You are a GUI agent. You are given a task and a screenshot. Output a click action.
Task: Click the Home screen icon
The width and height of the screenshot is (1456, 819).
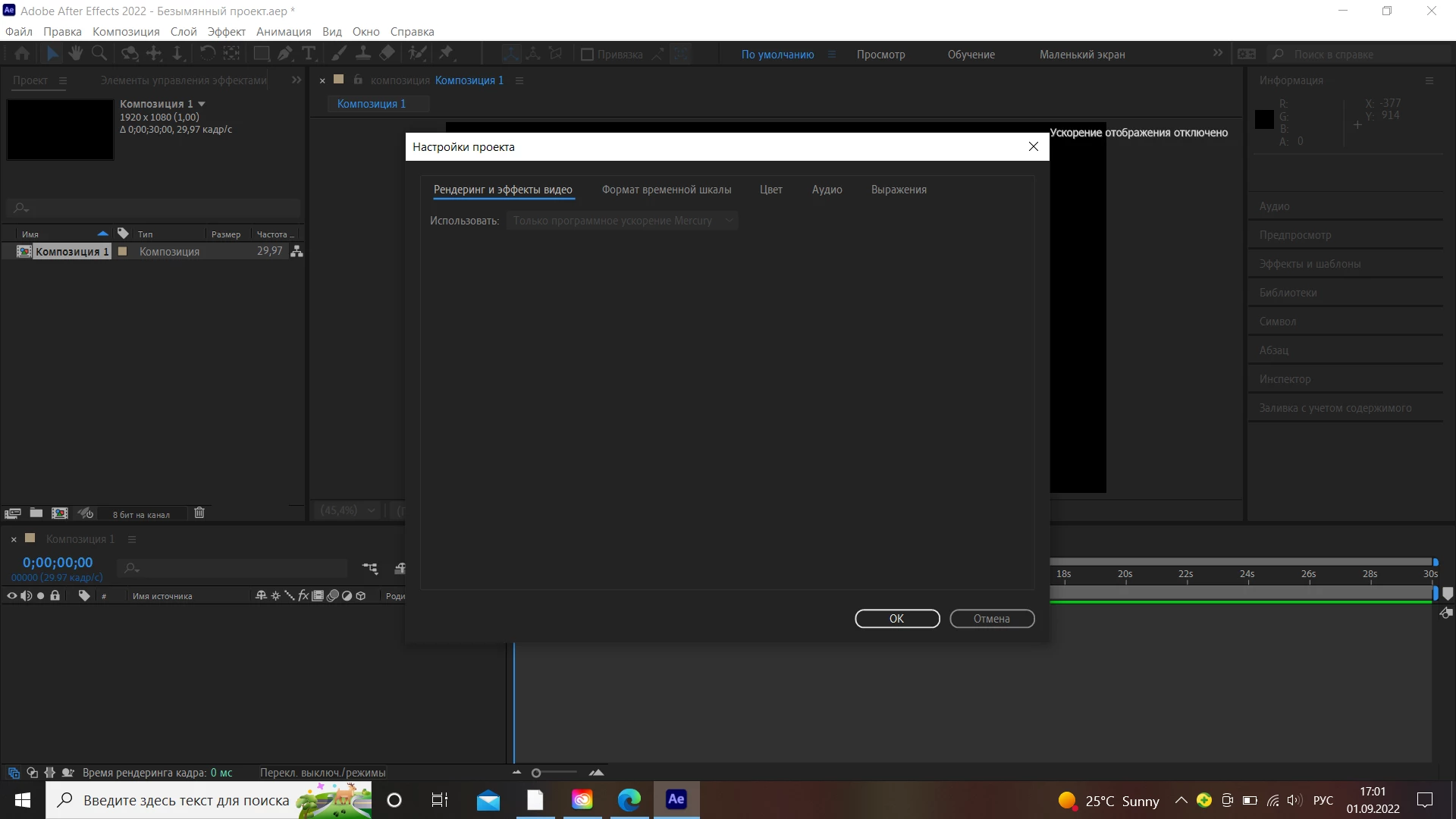[x=22, y=53]
